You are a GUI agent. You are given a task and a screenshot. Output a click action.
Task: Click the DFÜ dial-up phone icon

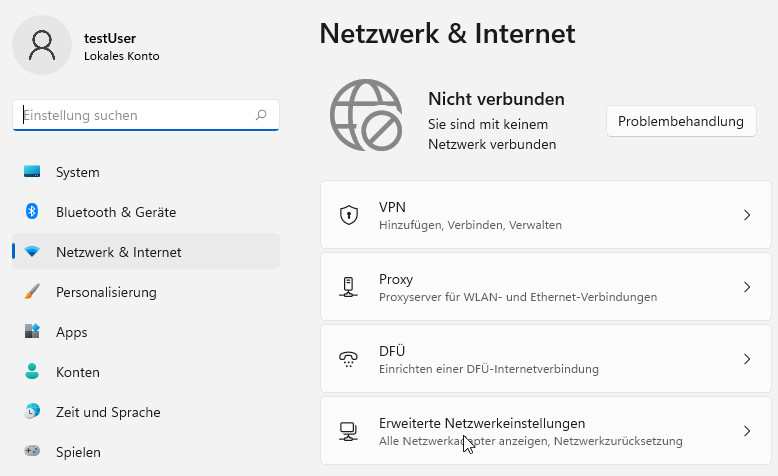[348, 359]
